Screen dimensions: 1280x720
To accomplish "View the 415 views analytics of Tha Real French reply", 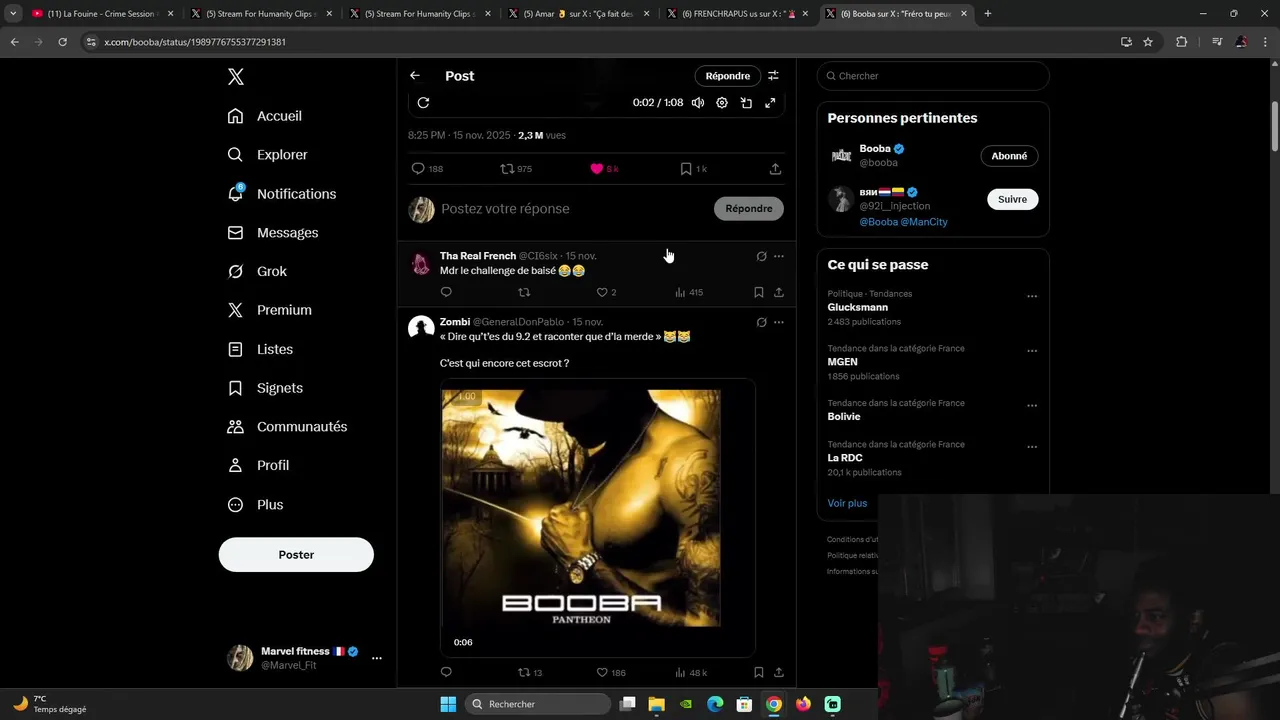I will [689, 292].
